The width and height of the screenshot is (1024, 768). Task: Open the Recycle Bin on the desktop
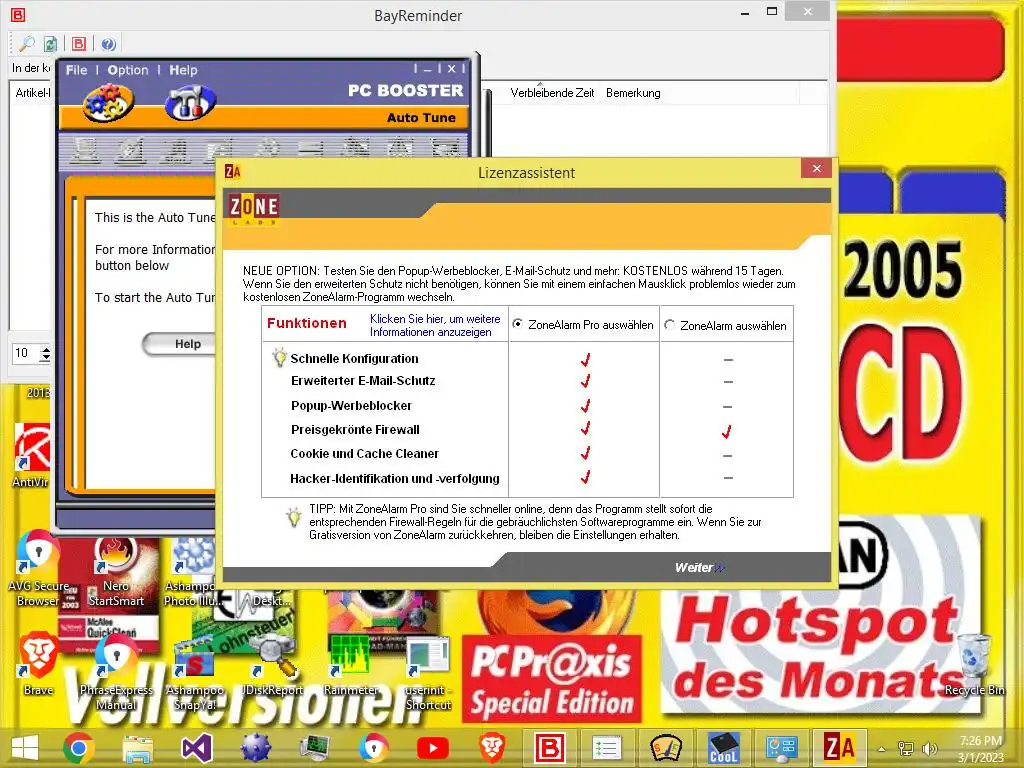point(974,665)
